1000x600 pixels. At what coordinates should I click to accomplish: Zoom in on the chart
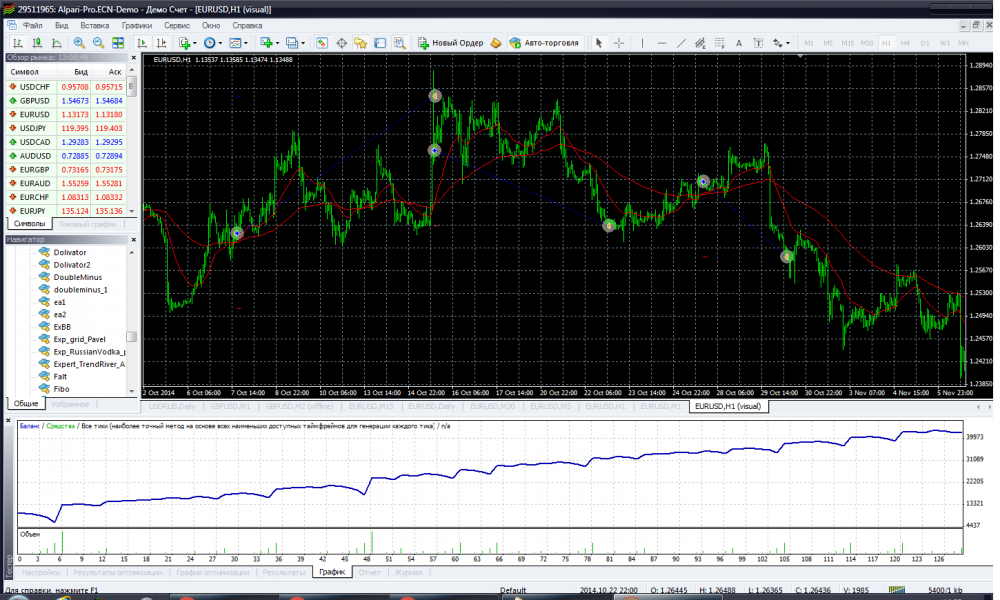pyautogui.click(x=79, y=43)
